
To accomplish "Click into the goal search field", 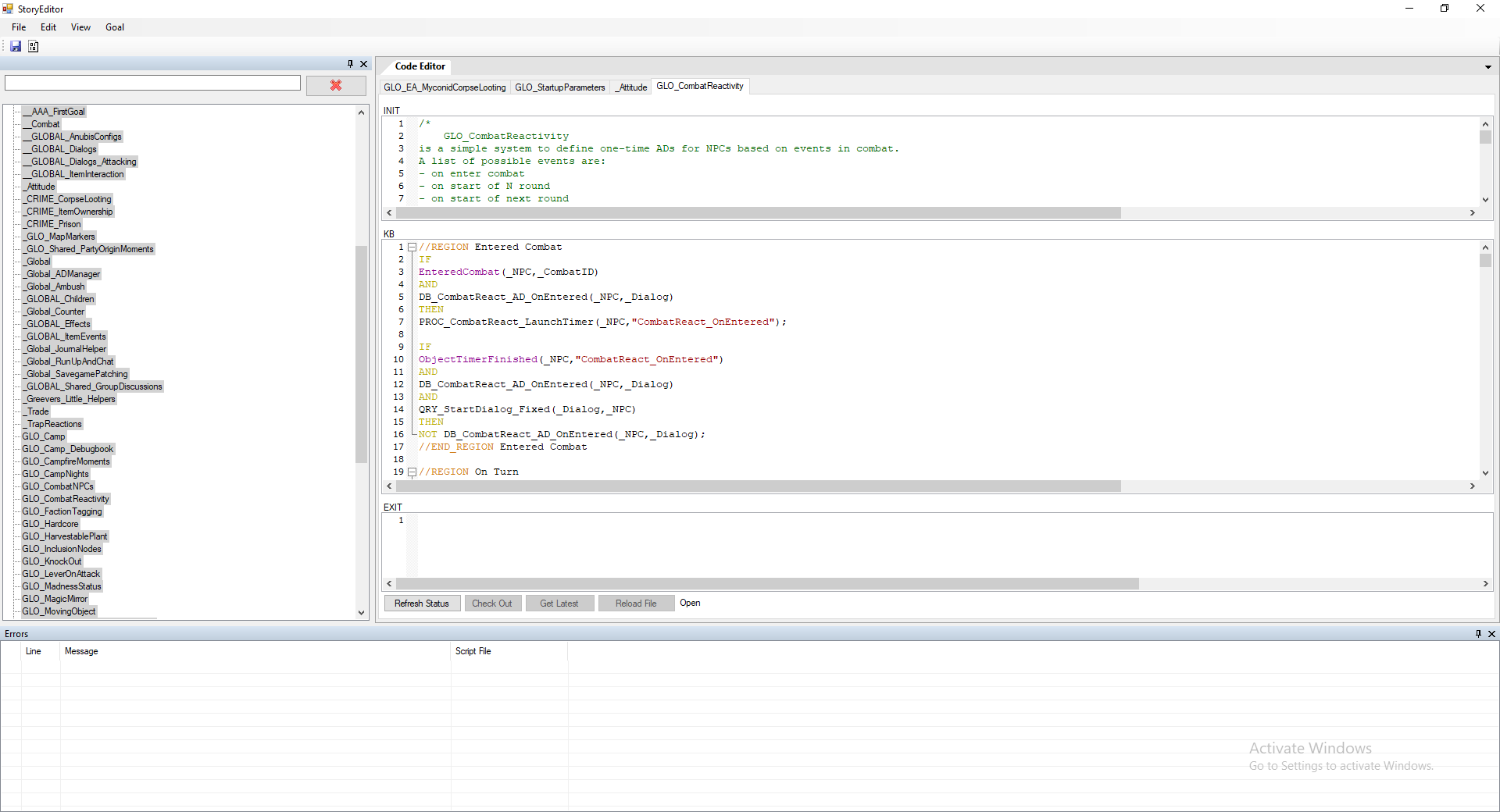I will [x=152, y=83].
